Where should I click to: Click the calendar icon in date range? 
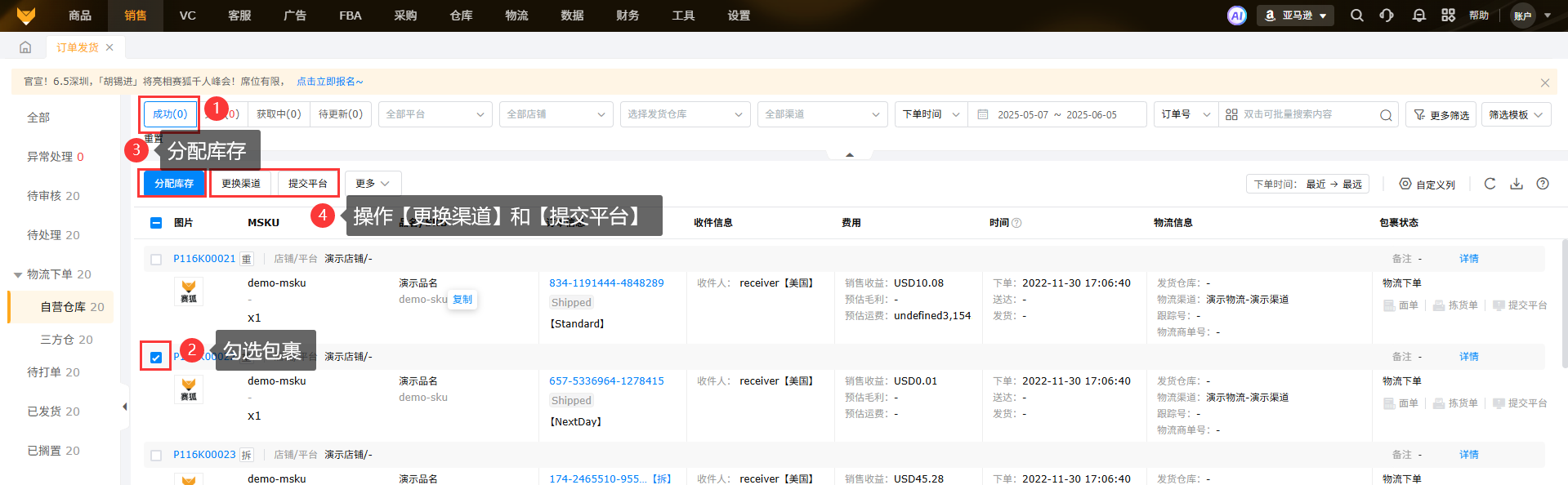click(983, 115)
